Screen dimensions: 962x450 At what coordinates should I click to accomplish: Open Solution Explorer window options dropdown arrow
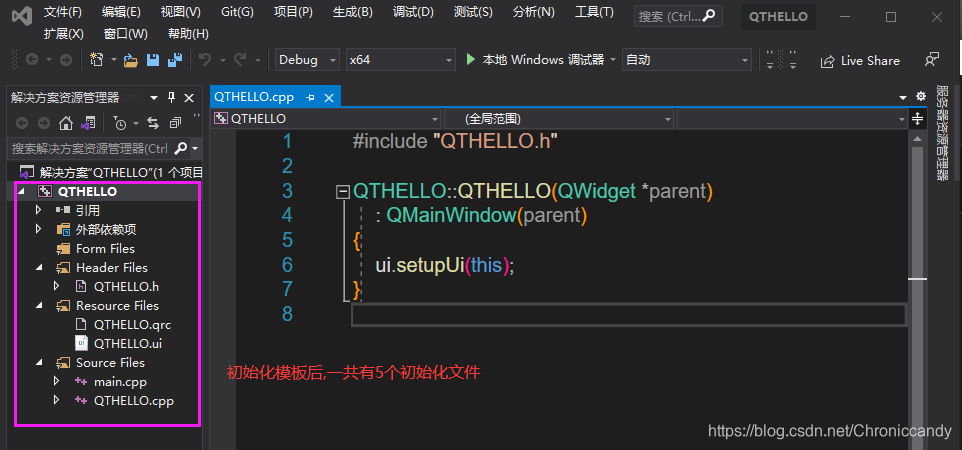click(154, 98)
